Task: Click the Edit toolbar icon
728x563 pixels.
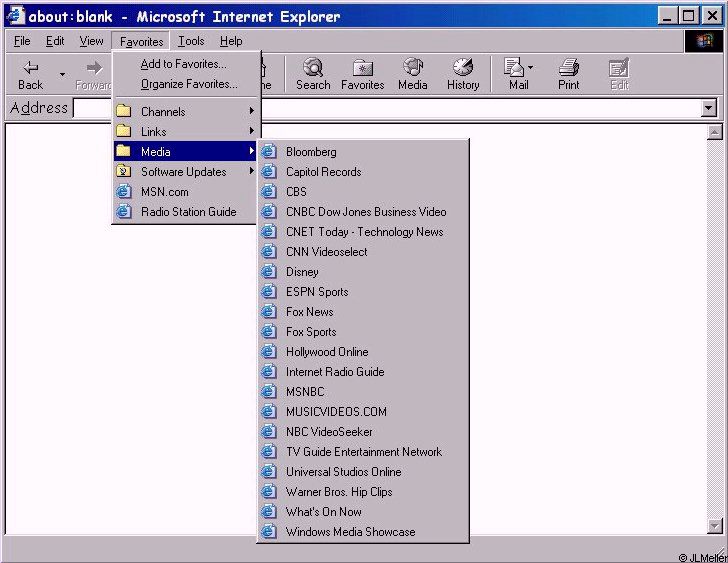Action: coord(619,74)
